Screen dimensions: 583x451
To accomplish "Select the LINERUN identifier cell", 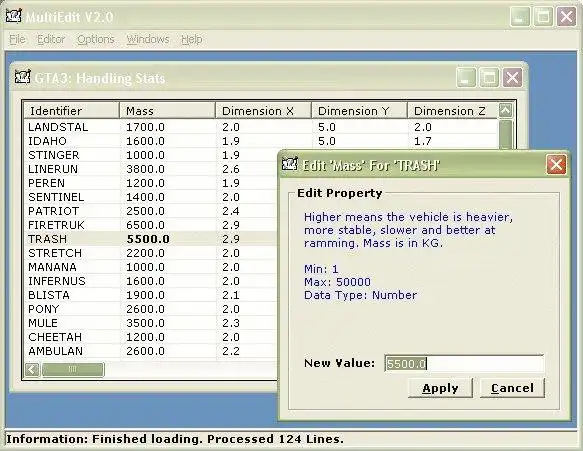I will (53, 169).
